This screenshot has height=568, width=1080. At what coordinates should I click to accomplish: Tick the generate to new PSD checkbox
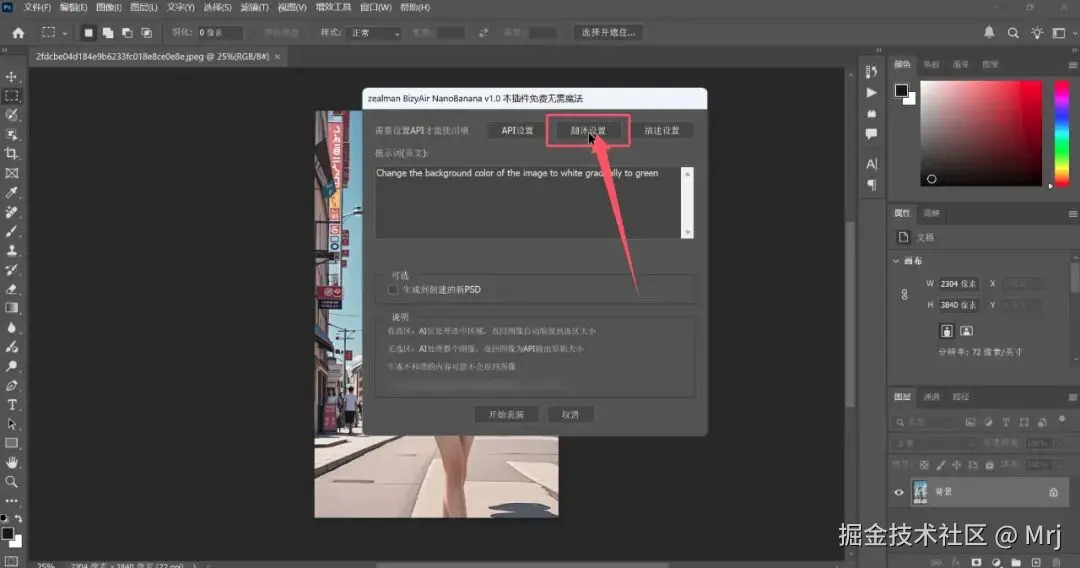[x=393, y=290]
